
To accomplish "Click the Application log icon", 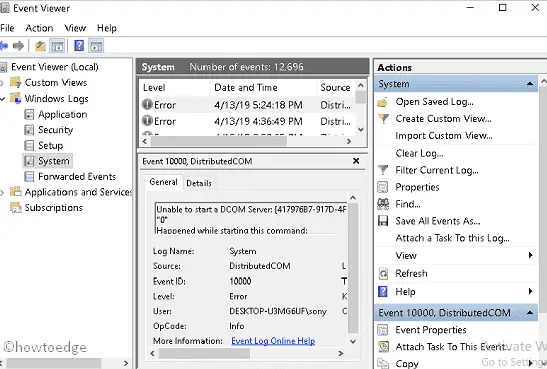I will [x=29, y=114].
